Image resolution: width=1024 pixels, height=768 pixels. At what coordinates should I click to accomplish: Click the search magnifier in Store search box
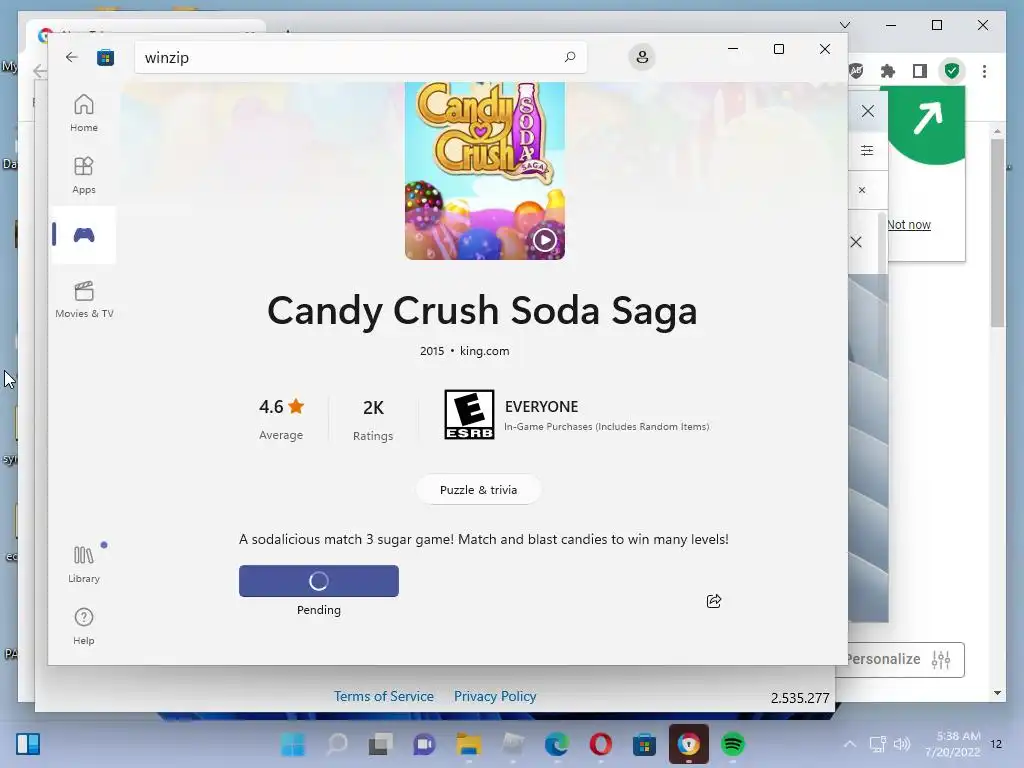pyautogui.click(x=570, y=57)
